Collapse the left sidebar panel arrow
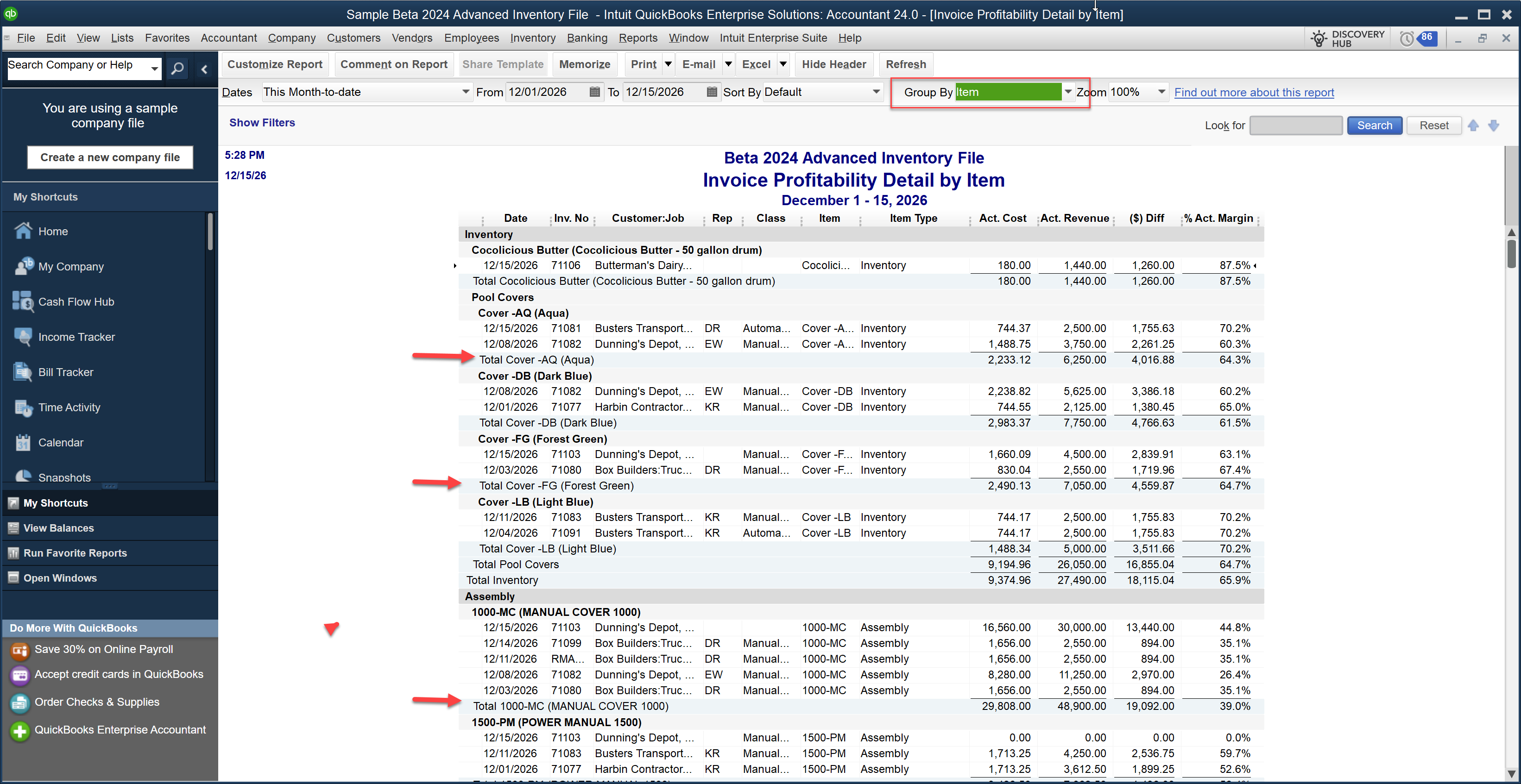 pos(204,69)
